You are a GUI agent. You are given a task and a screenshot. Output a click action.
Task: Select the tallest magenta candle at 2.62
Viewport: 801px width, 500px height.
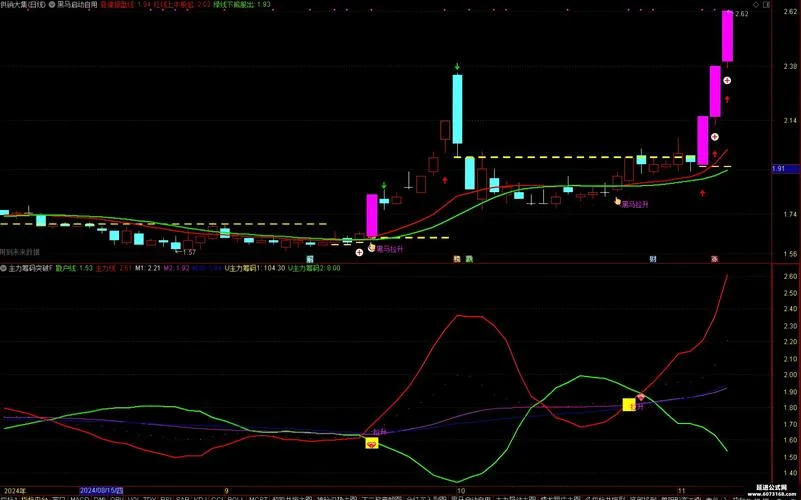[x=727, y=36]
